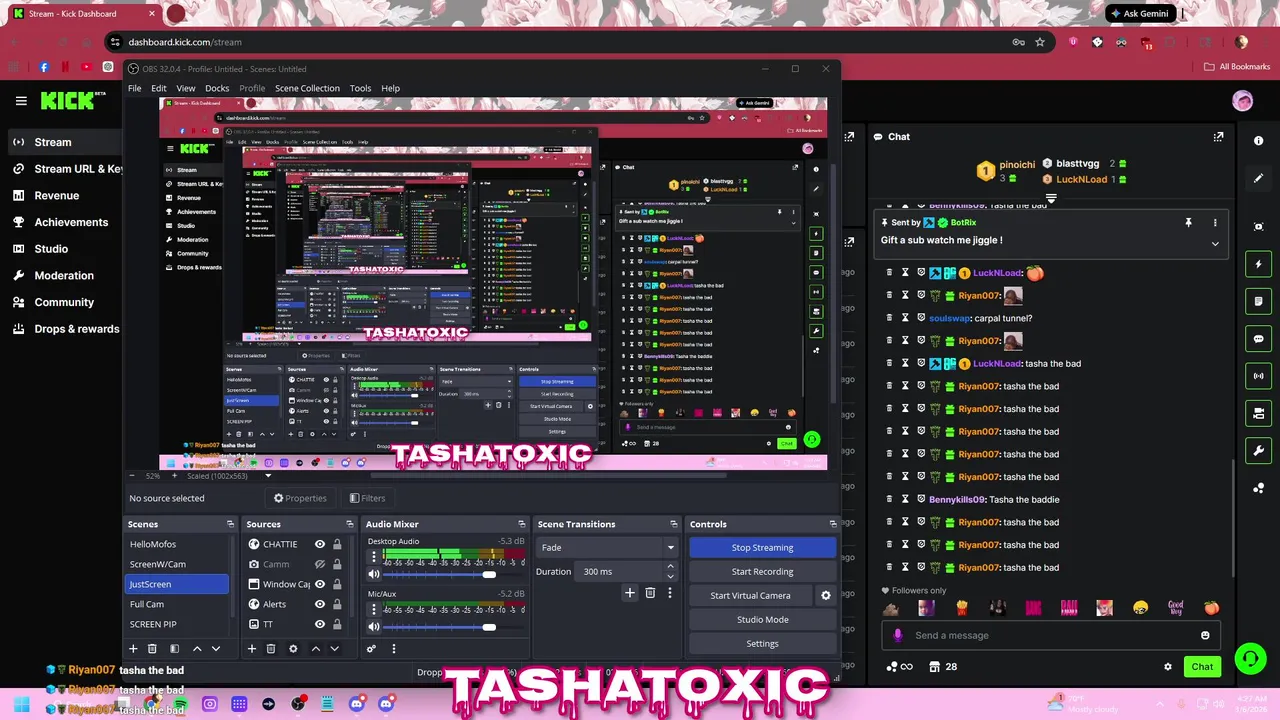Click lightning bolt icon in Kick right sidebar
Screen dimensions: 1280x720
click(x=1259, y=264)
